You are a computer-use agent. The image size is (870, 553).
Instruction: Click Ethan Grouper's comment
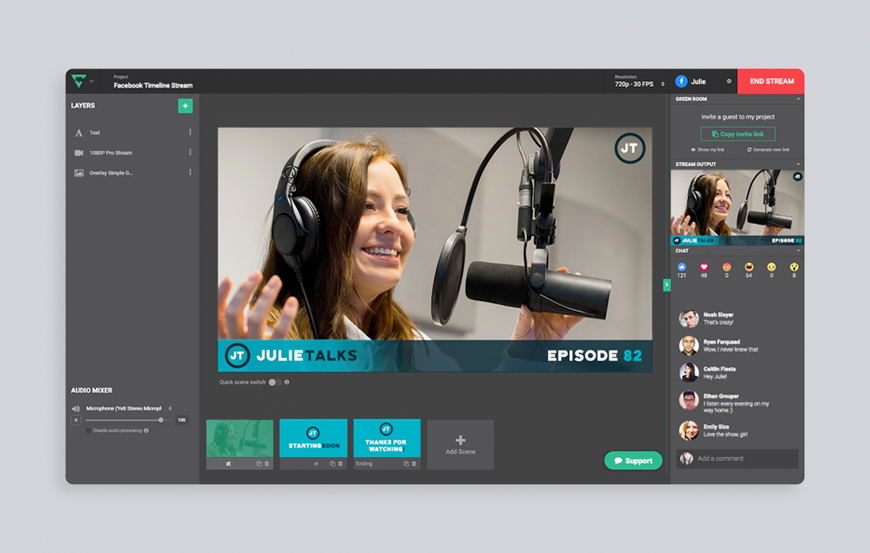(x=736, y=407)
